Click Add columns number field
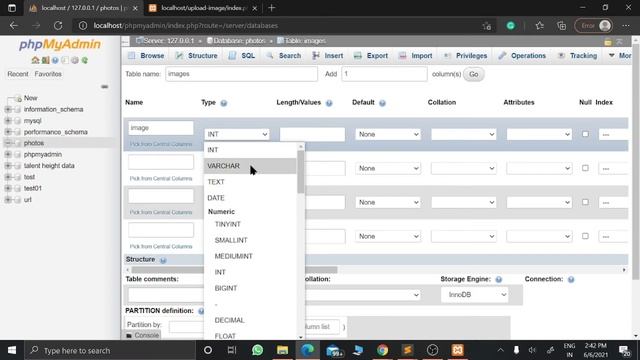 pyautogui.click(x=384, y=74)
